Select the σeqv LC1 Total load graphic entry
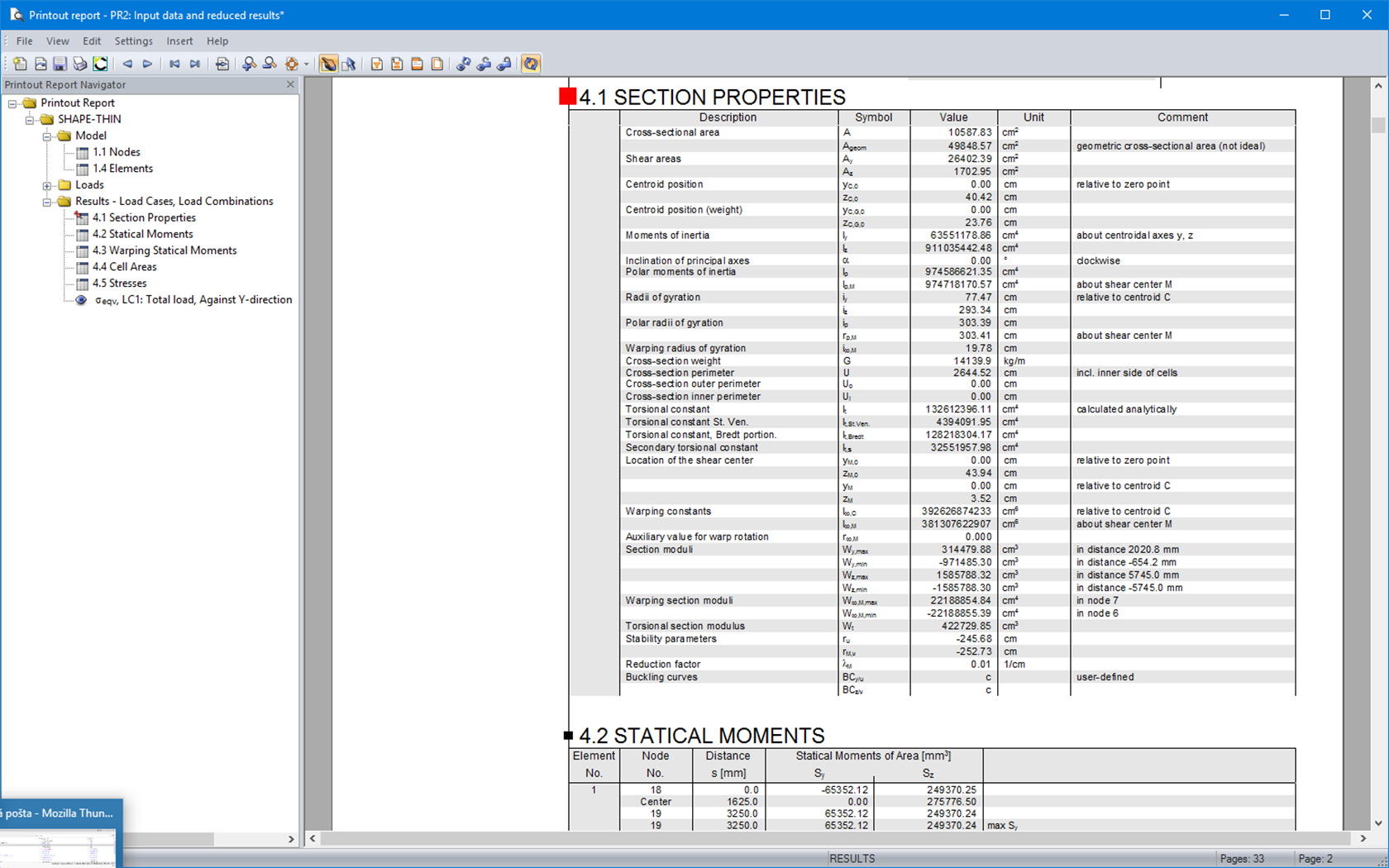The width and height of the screenshot is (1389, 868). pyautogui.click(x=193, y=300)
